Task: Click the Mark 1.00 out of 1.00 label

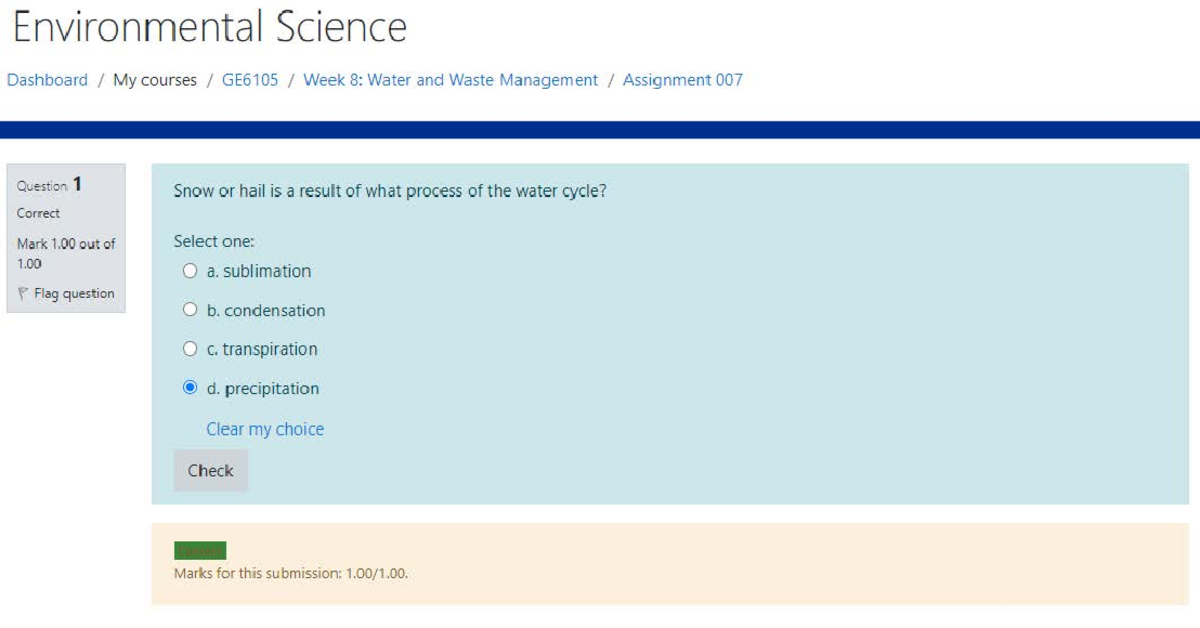Action: pos(66,253)
